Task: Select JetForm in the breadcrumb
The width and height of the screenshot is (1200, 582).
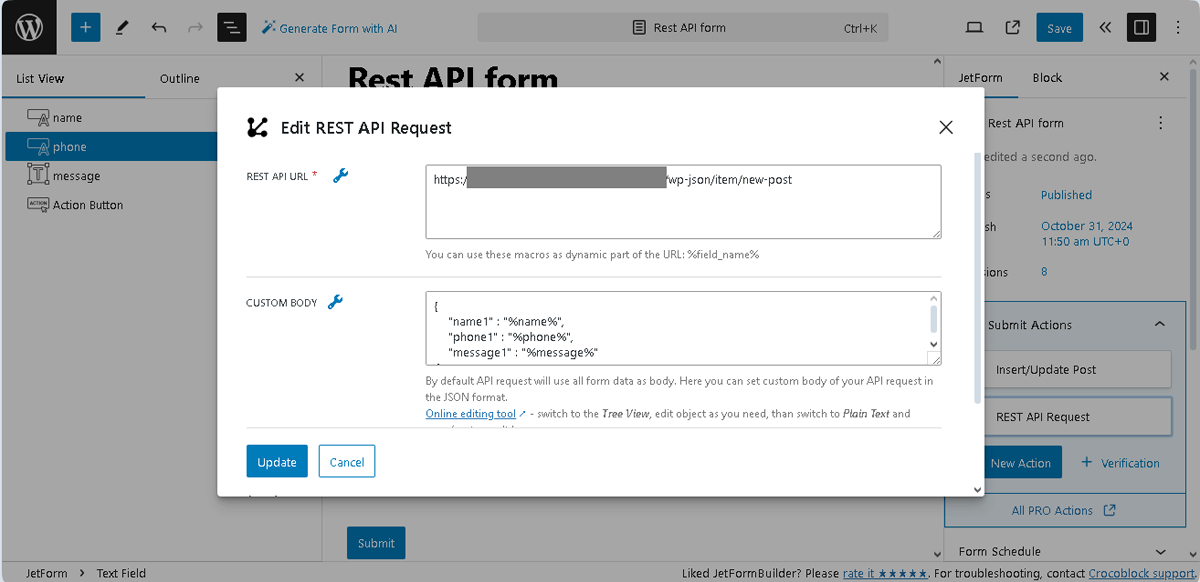Action: pos(47,573)
